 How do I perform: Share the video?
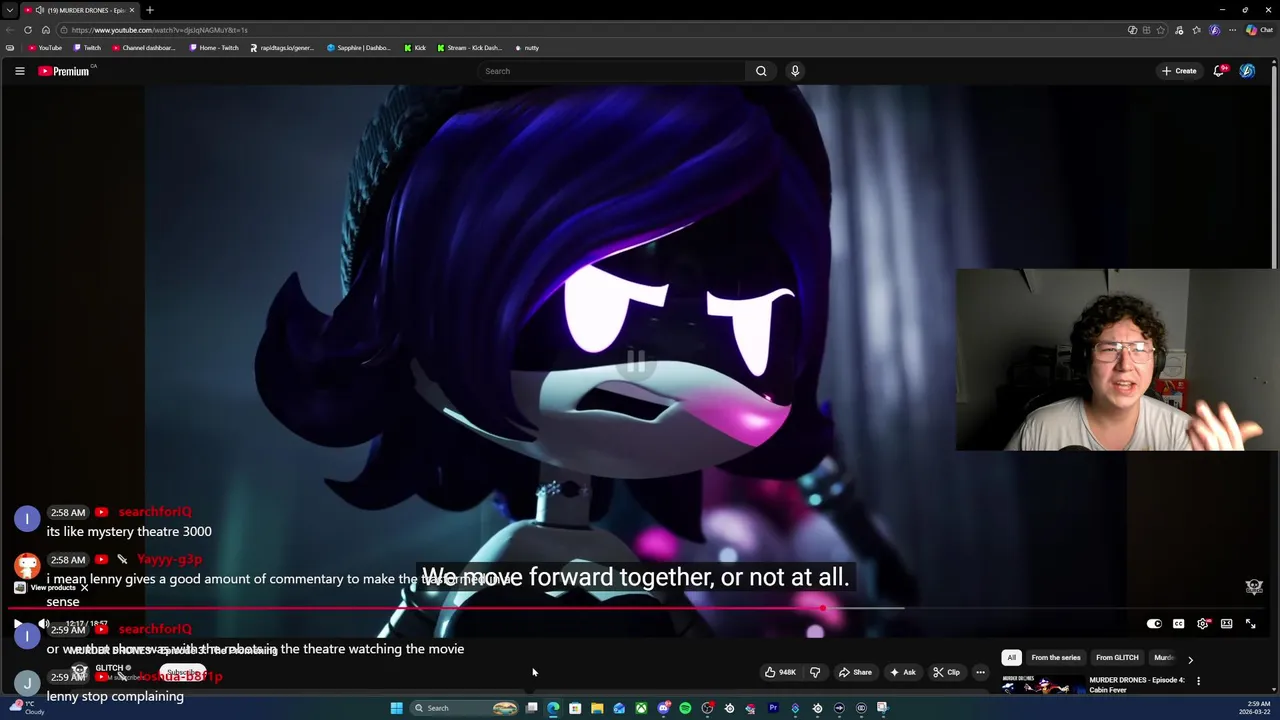[x=855, y=672]
